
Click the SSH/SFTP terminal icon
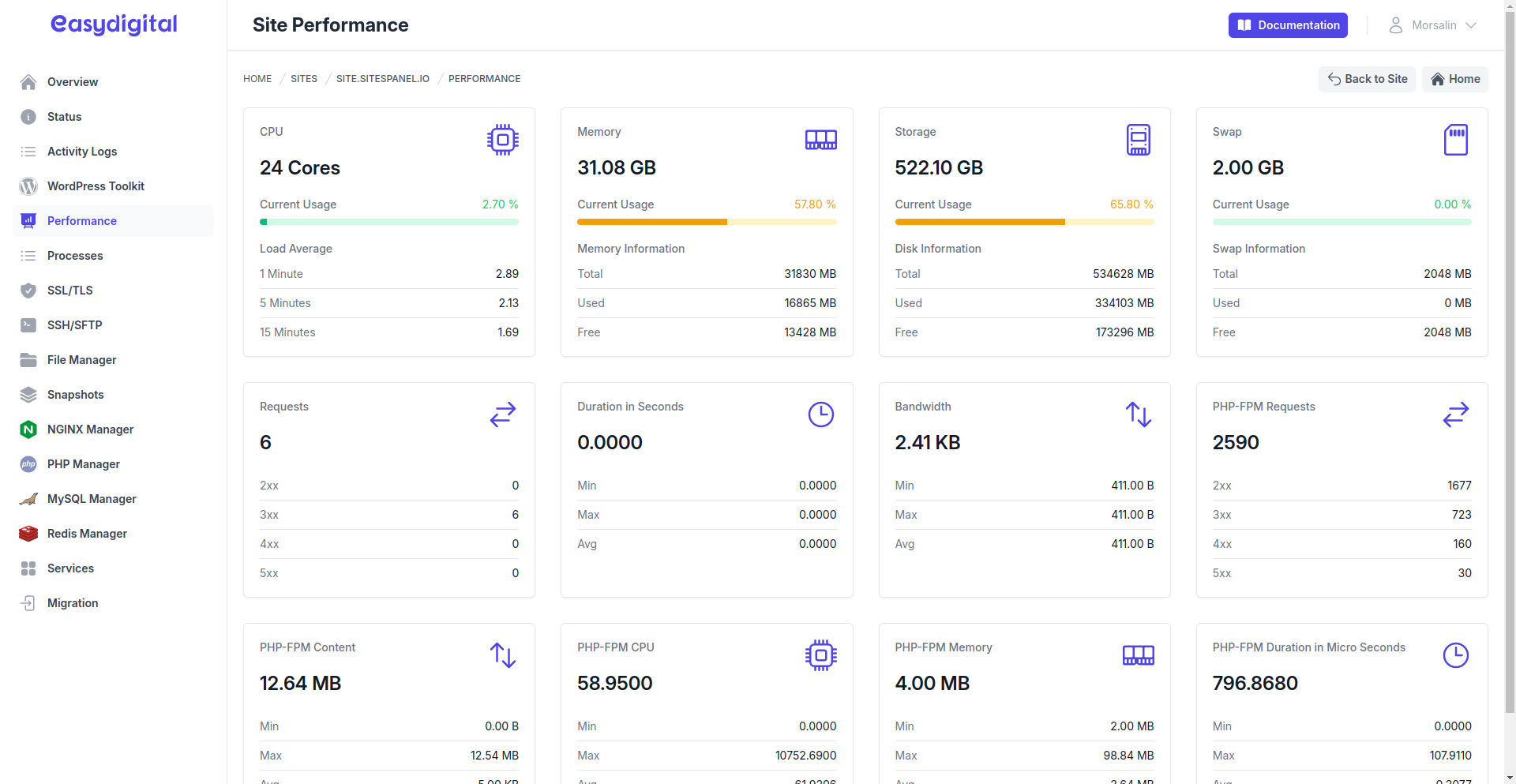[x=28, y=325]
